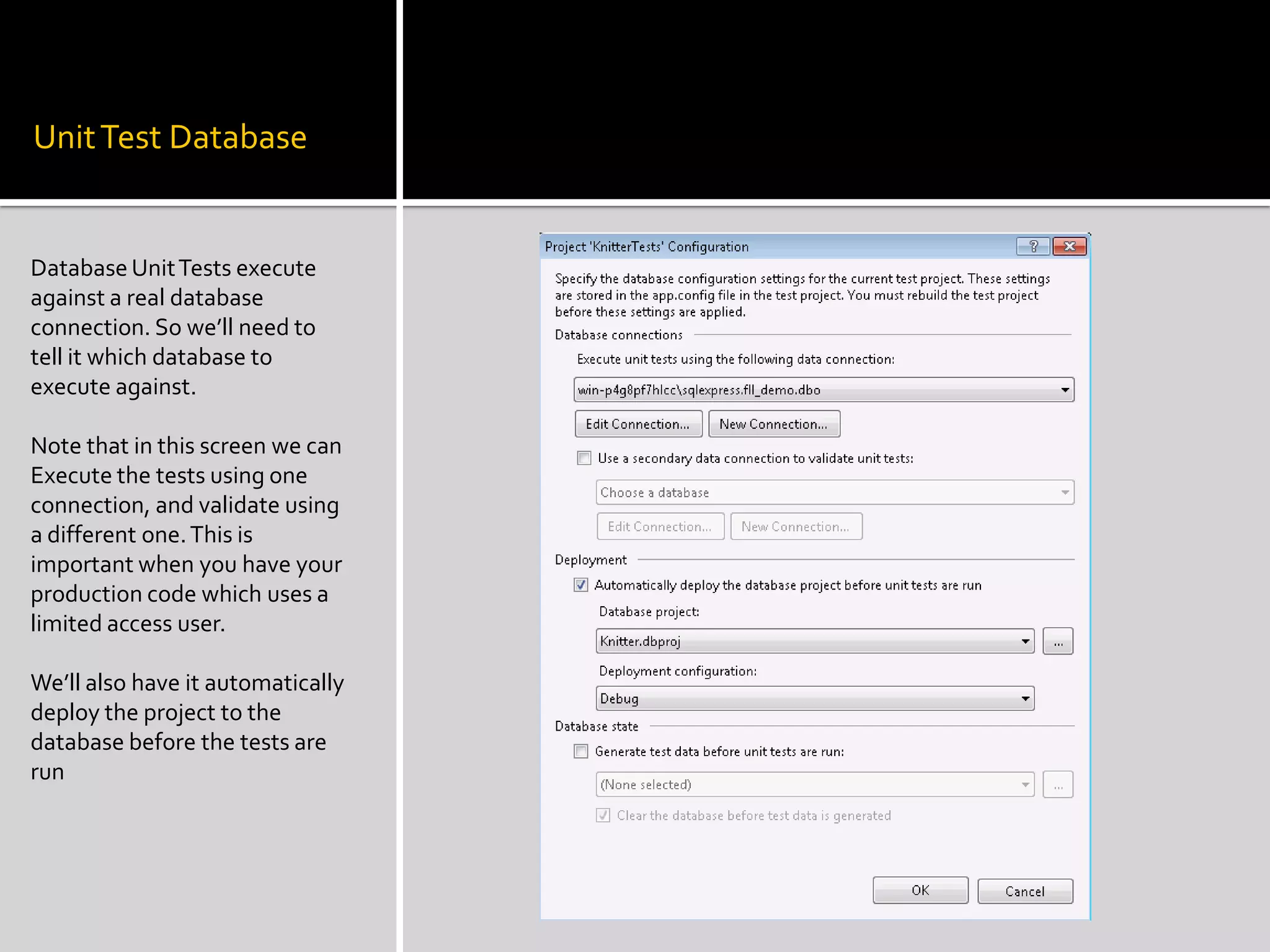Toggle Clear the database before test data checkbox
The width and height of the screenshot is (1270, 952).
(603, 816)
